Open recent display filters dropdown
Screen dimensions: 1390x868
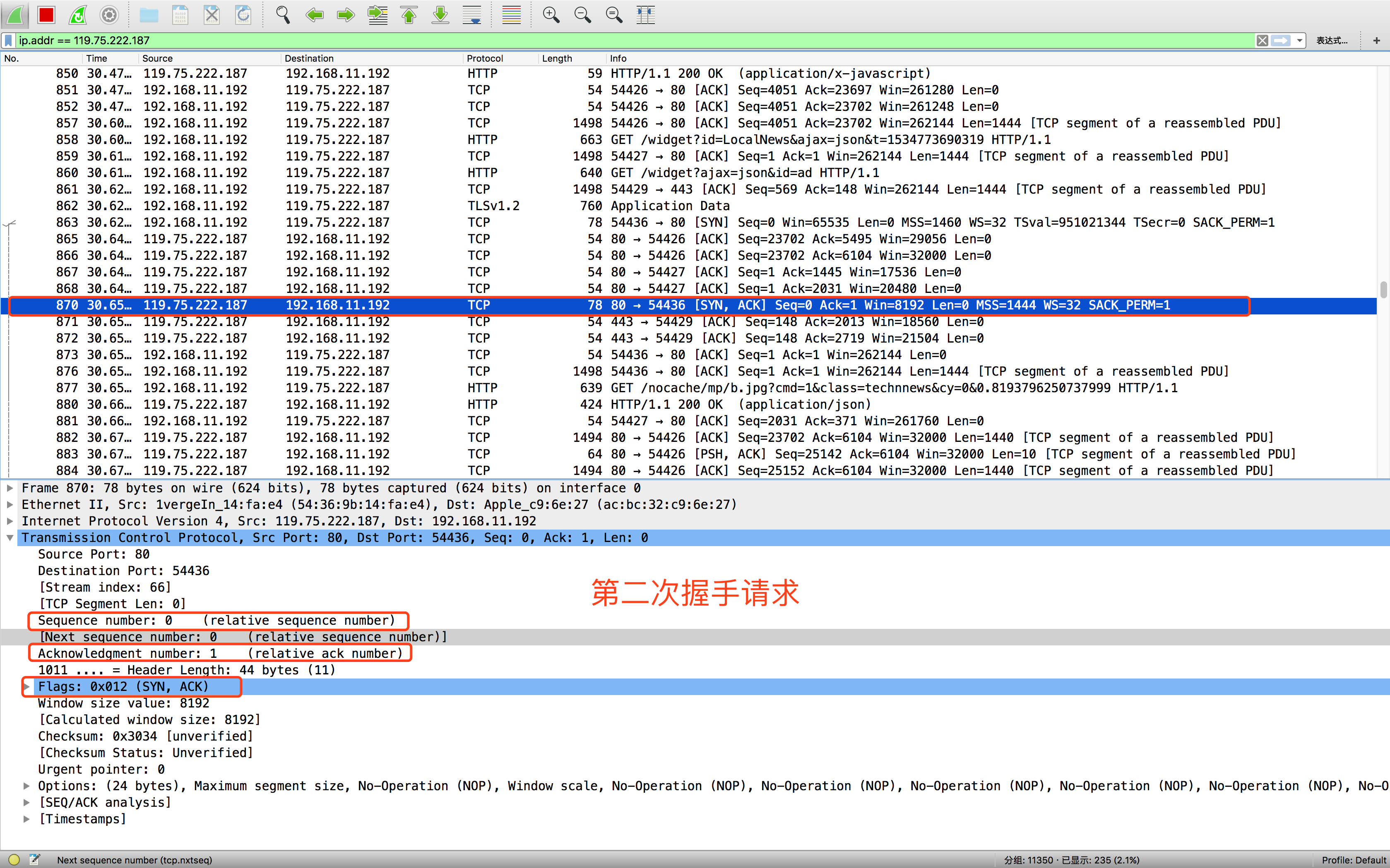click(x=1299, y=40)
